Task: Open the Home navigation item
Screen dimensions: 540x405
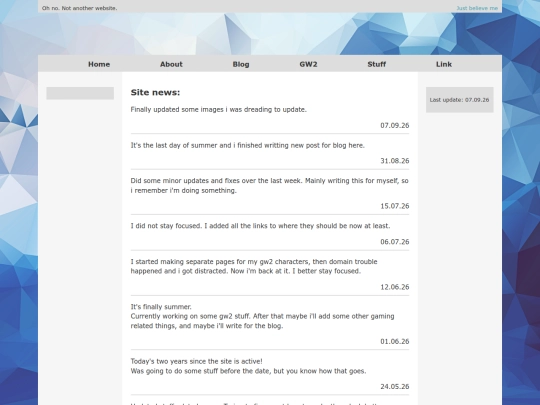Action: click(99, 64)
